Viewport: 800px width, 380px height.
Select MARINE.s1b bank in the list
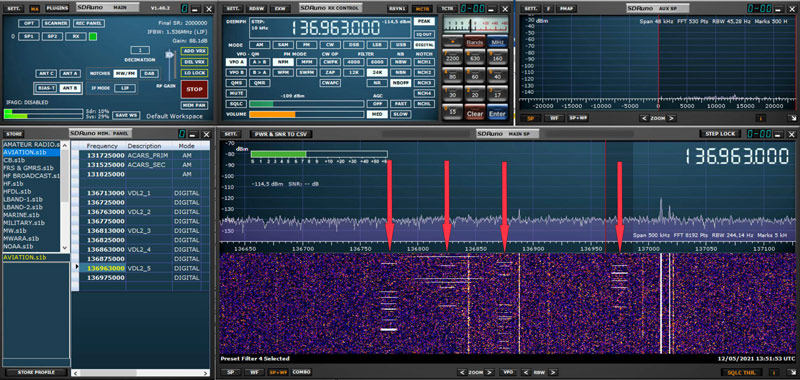click(23, 215)
